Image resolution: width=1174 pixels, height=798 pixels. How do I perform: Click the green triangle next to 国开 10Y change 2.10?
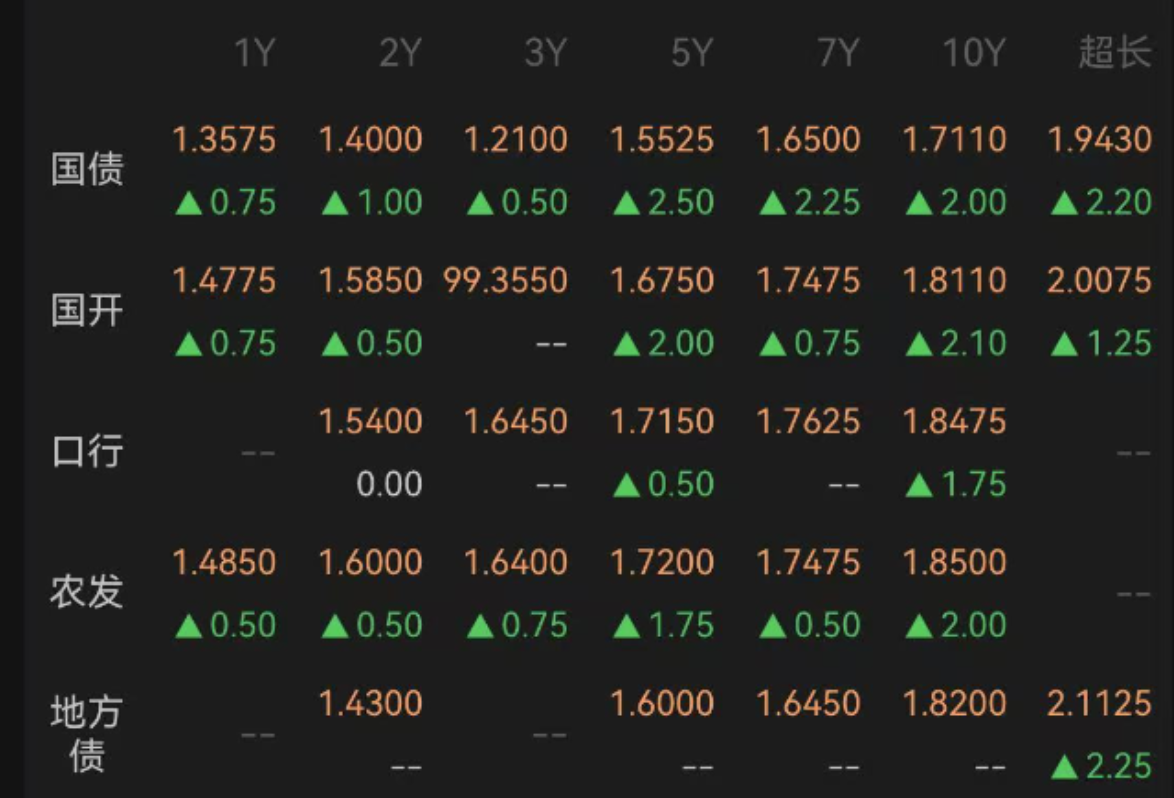point(919,345)
